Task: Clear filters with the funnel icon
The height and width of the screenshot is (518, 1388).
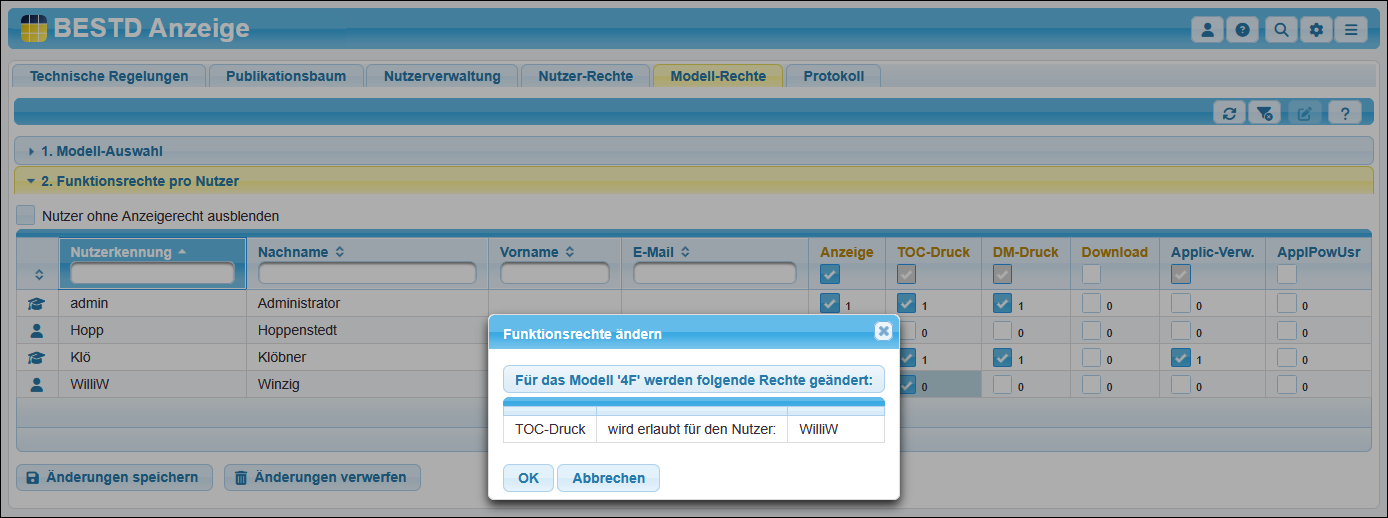Action: point(1265,113)
